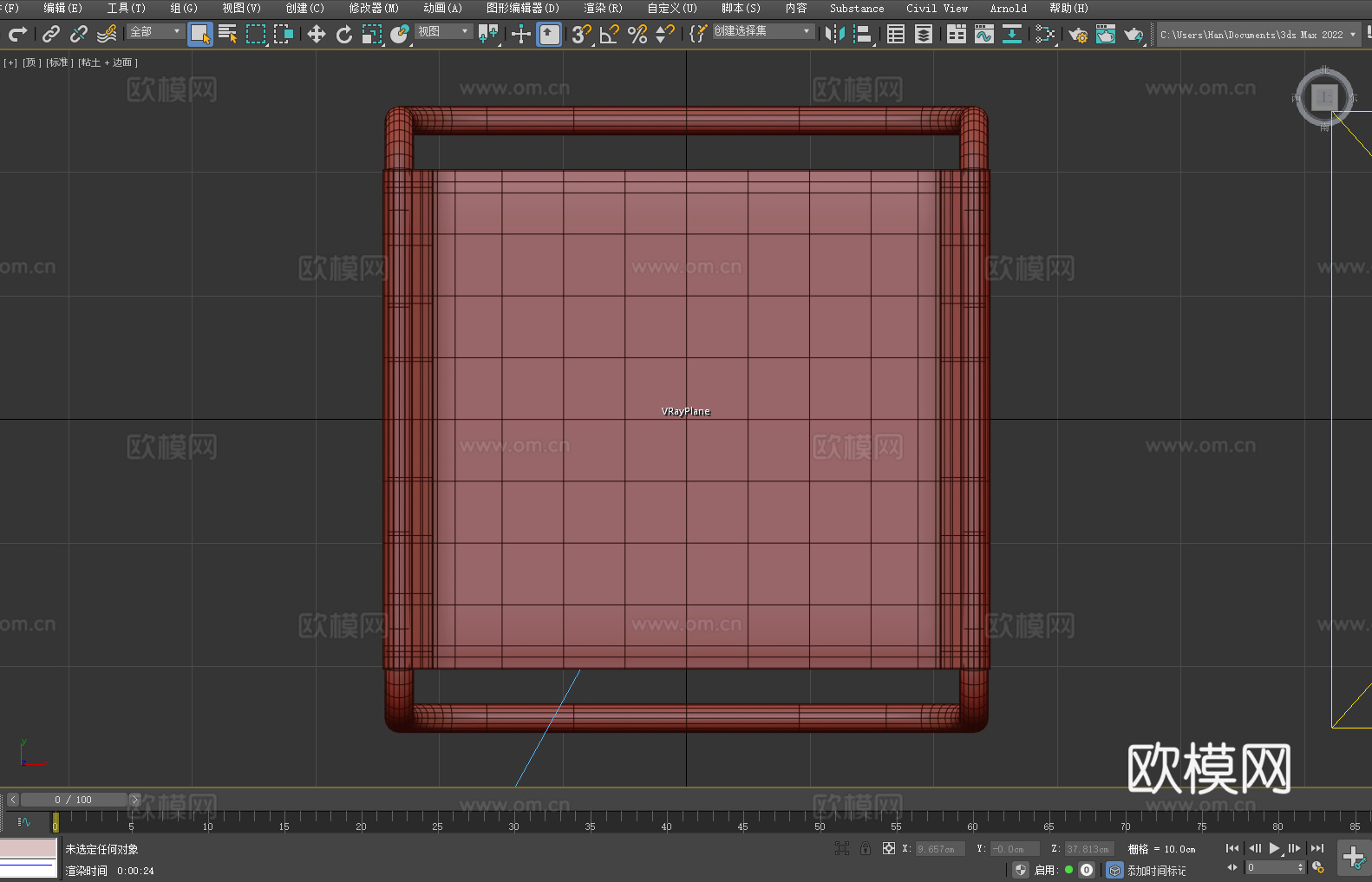Viewport: 1372px width, 882px height.
Task: Toggle the Scene Explorer icon
Action: click(x=896, y=34)
